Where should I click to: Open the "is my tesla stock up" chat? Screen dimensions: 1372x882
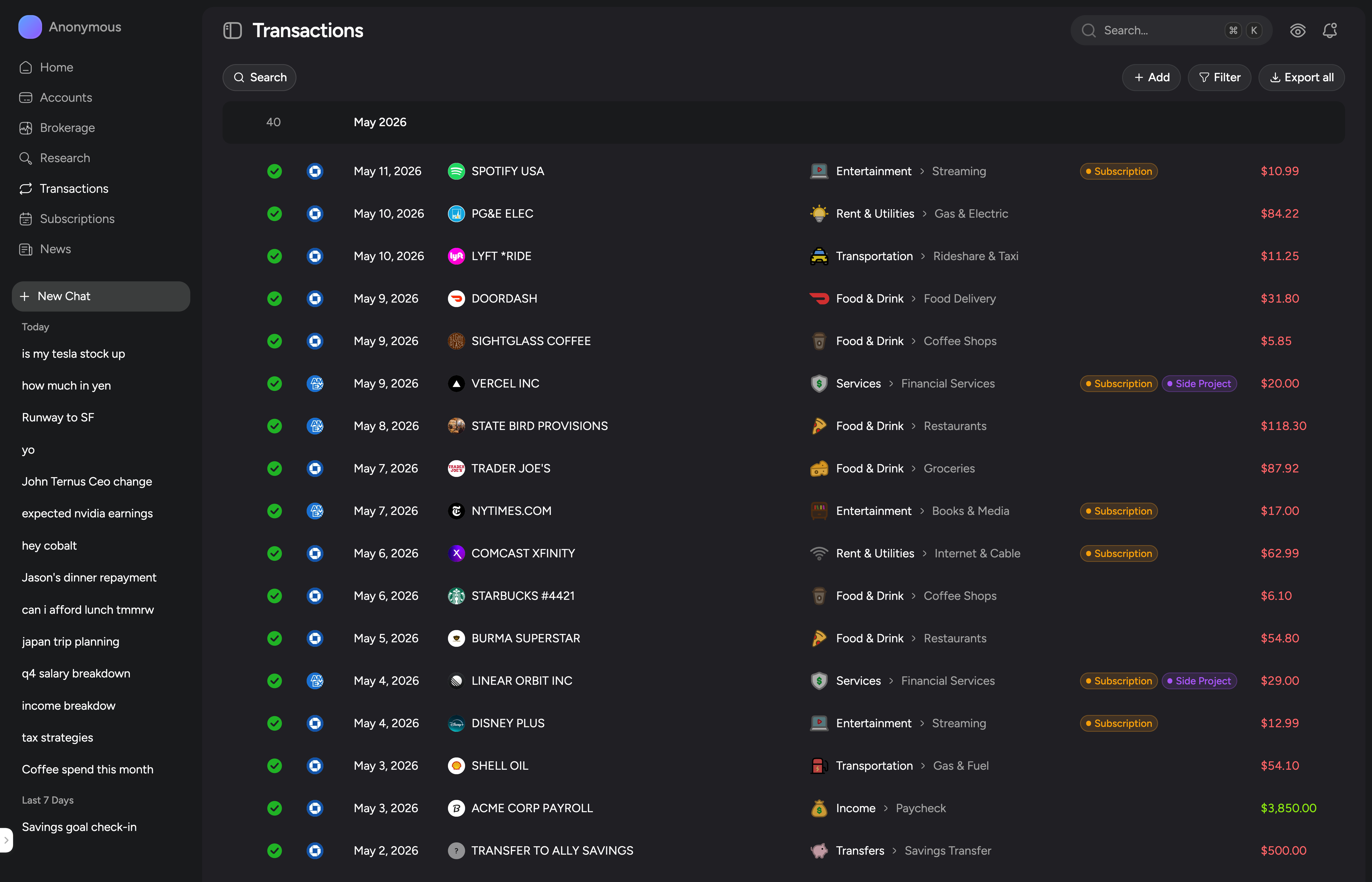pyautogui.click(x=73, y=354)
